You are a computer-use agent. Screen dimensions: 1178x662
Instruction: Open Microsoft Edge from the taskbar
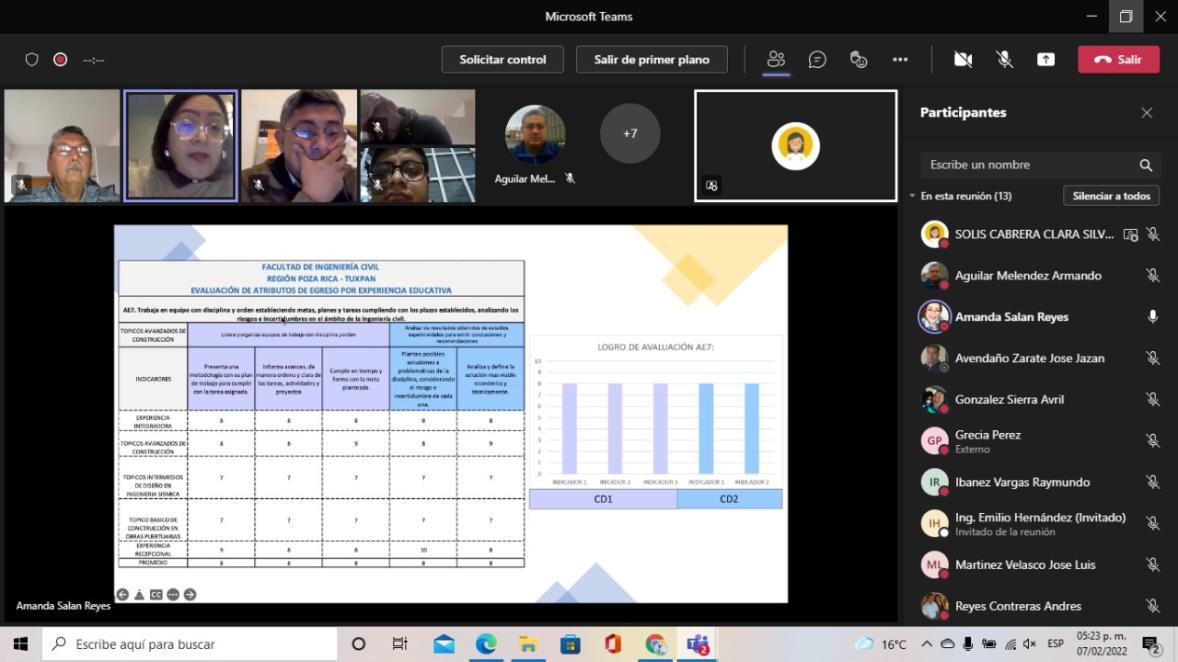486,644
